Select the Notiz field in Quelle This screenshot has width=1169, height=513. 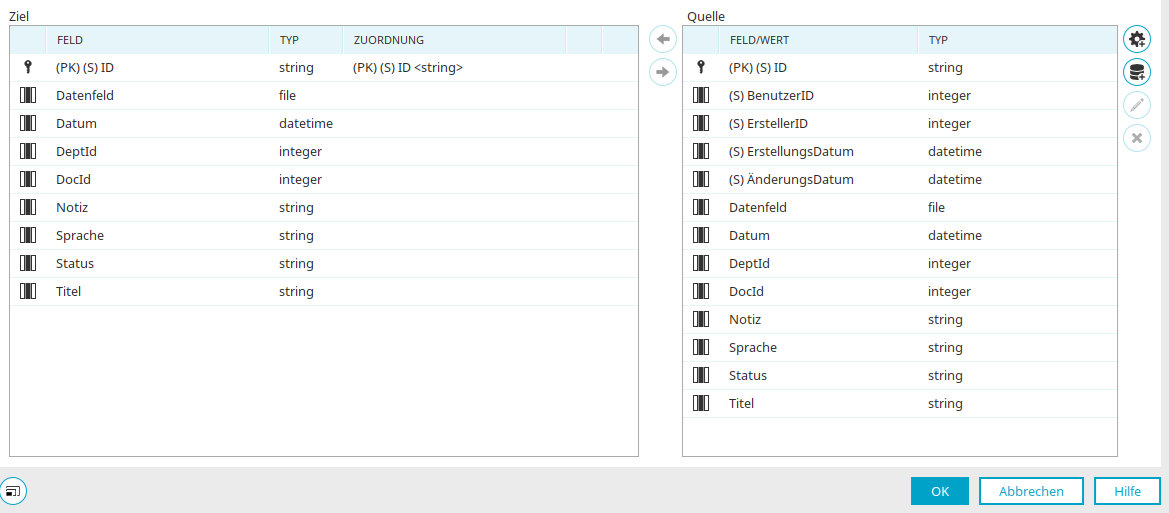coord(745,319)
